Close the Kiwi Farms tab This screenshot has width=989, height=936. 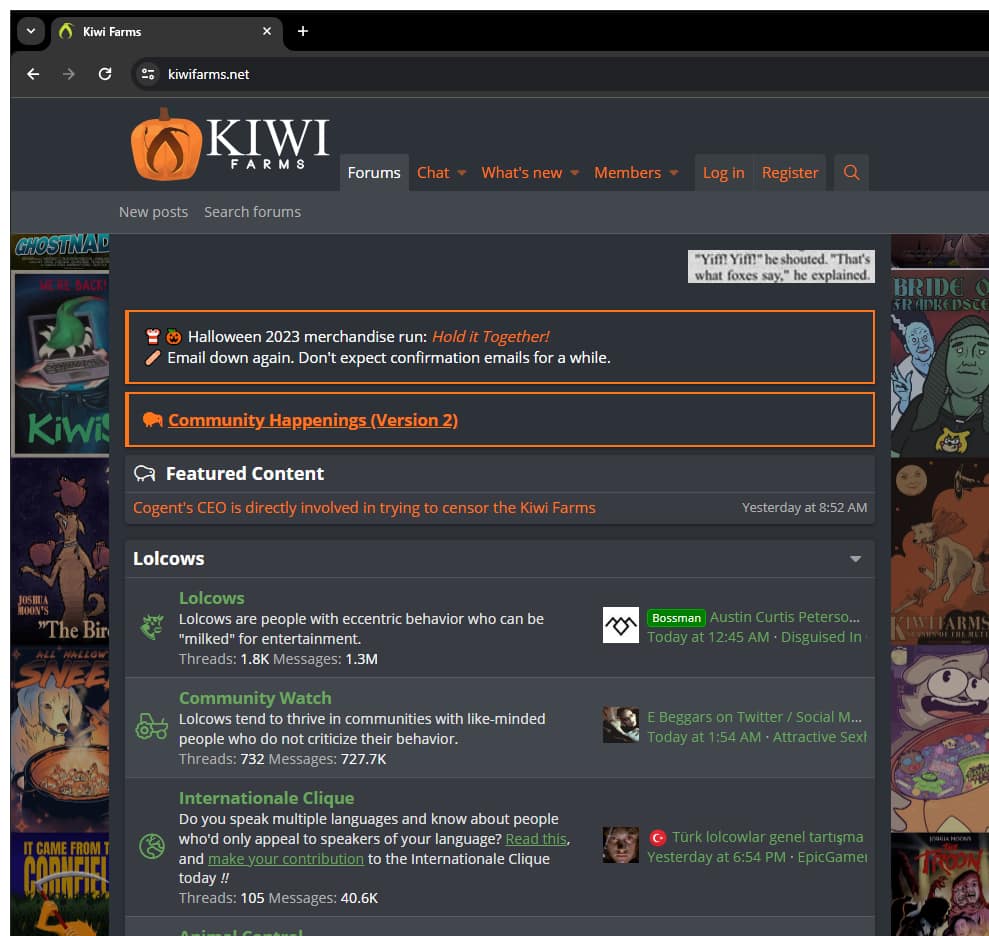click(x=267, y=31)
